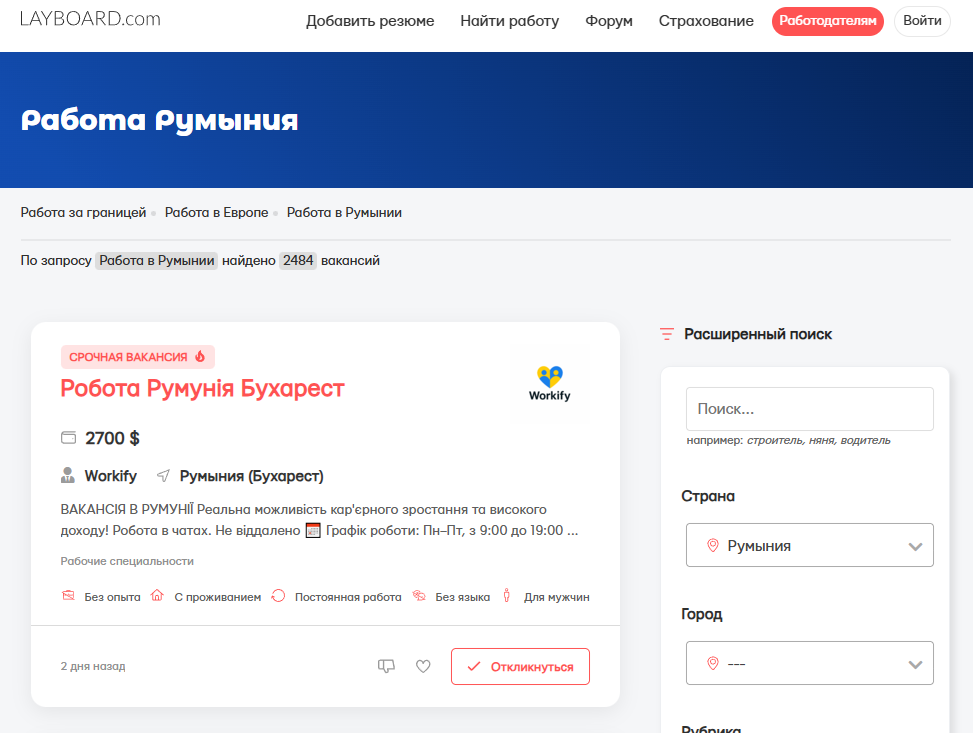Open Робота Румунія Бухарест vacancy title

pos(202,389)
